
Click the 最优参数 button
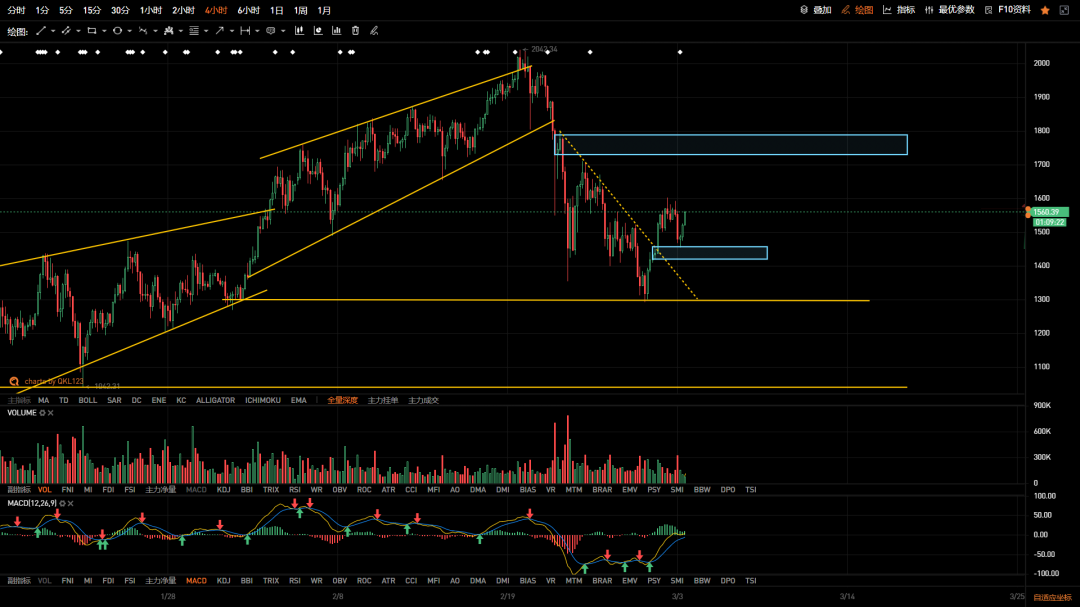click(x=949, y=10)
